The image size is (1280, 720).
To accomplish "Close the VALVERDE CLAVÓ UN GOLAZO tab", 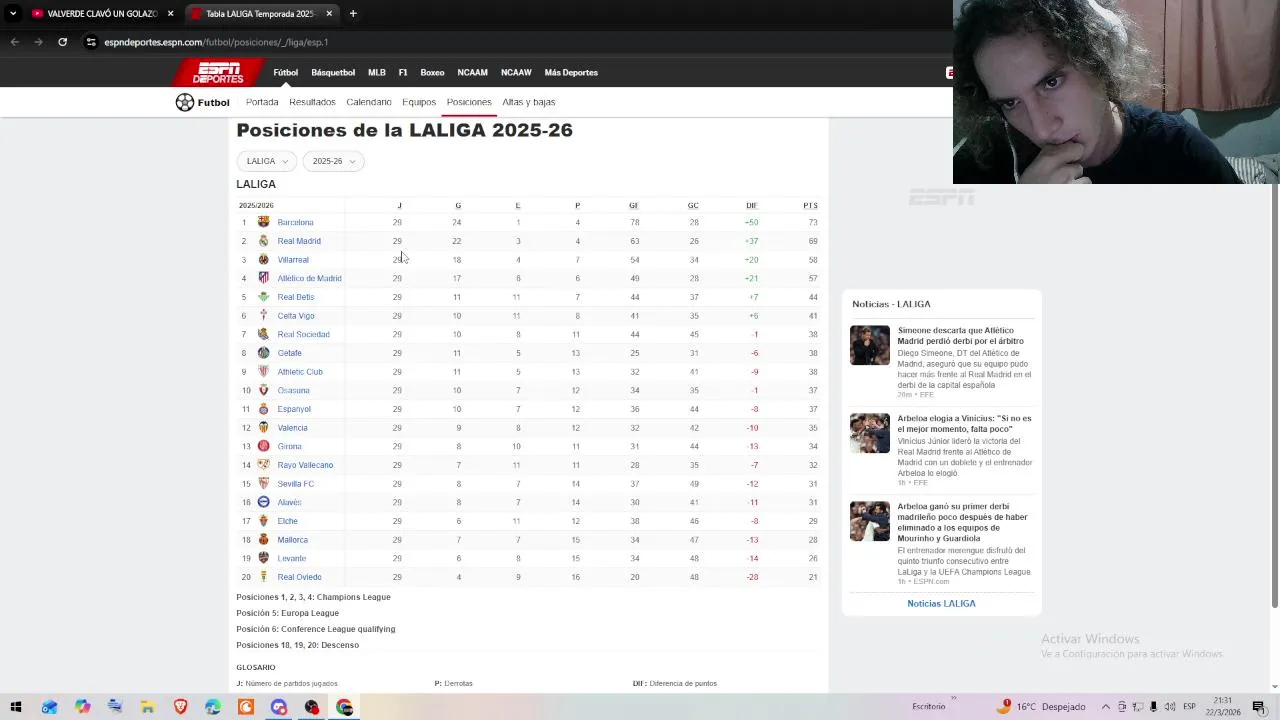I will tap(171, 14).
